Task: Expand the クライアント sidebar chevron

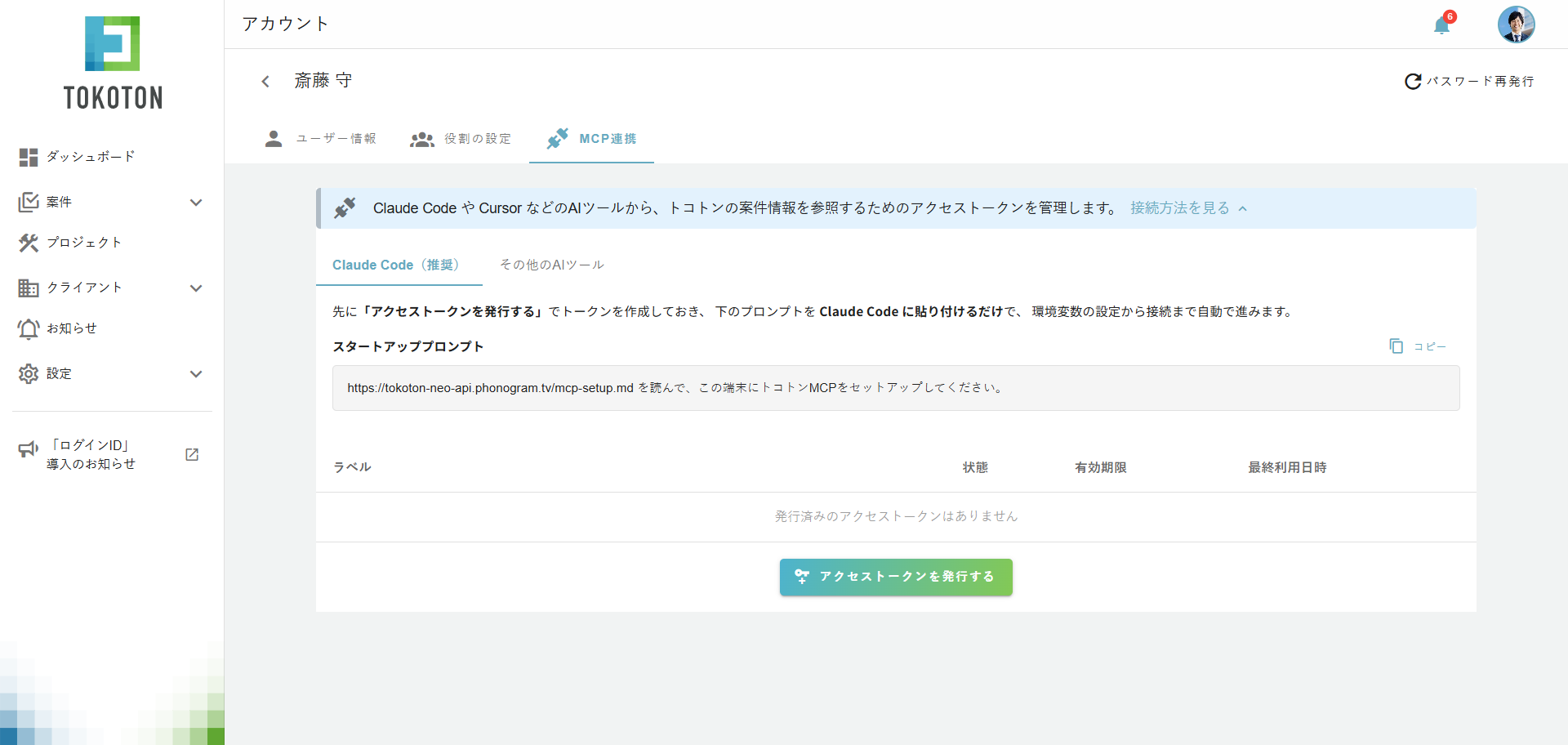Action: (x=196, y=288)
